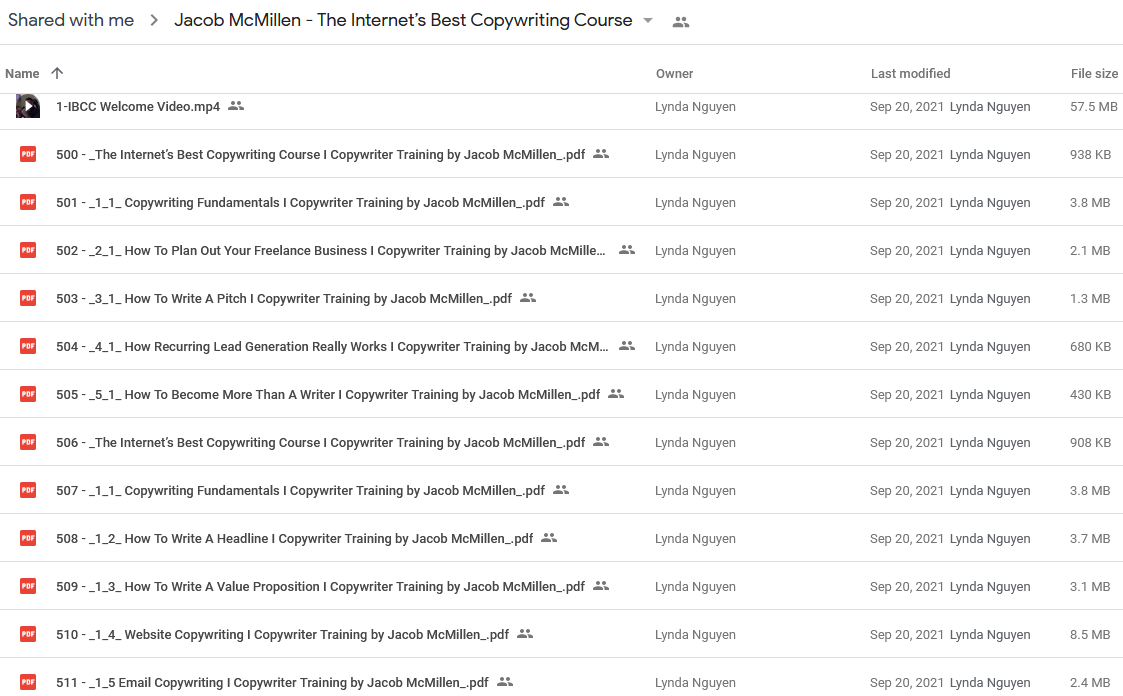Click the PDF icon of file 501
Screen dimensions: 1123x696
coord(28,202)
